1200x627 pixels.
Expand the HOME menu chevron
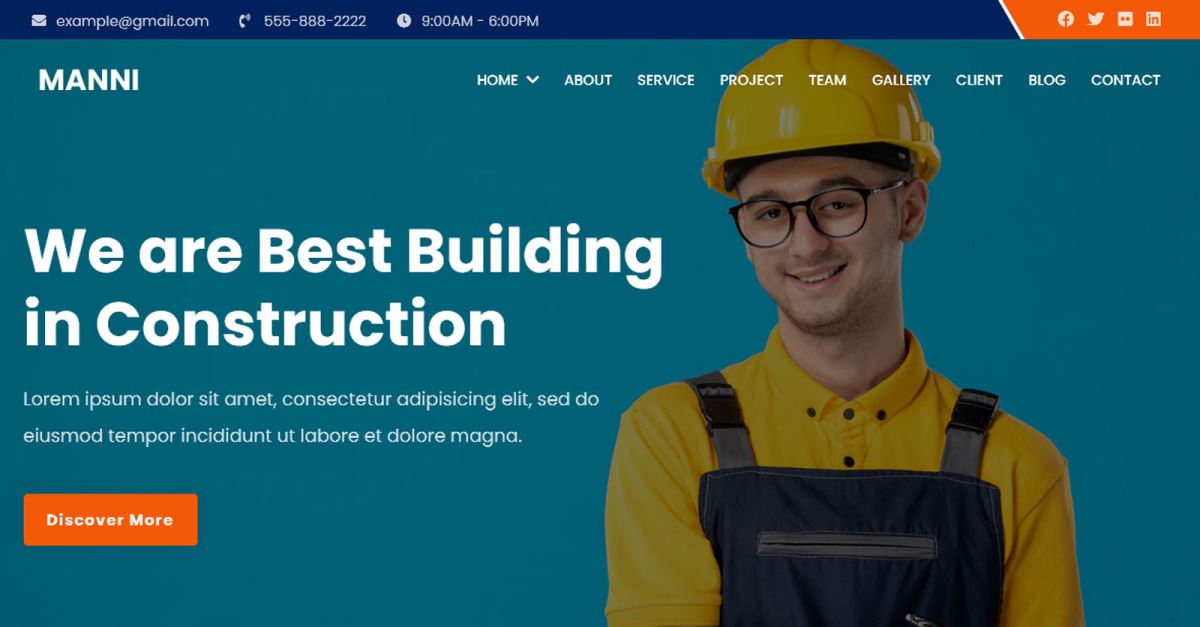(x=532, y=80)
